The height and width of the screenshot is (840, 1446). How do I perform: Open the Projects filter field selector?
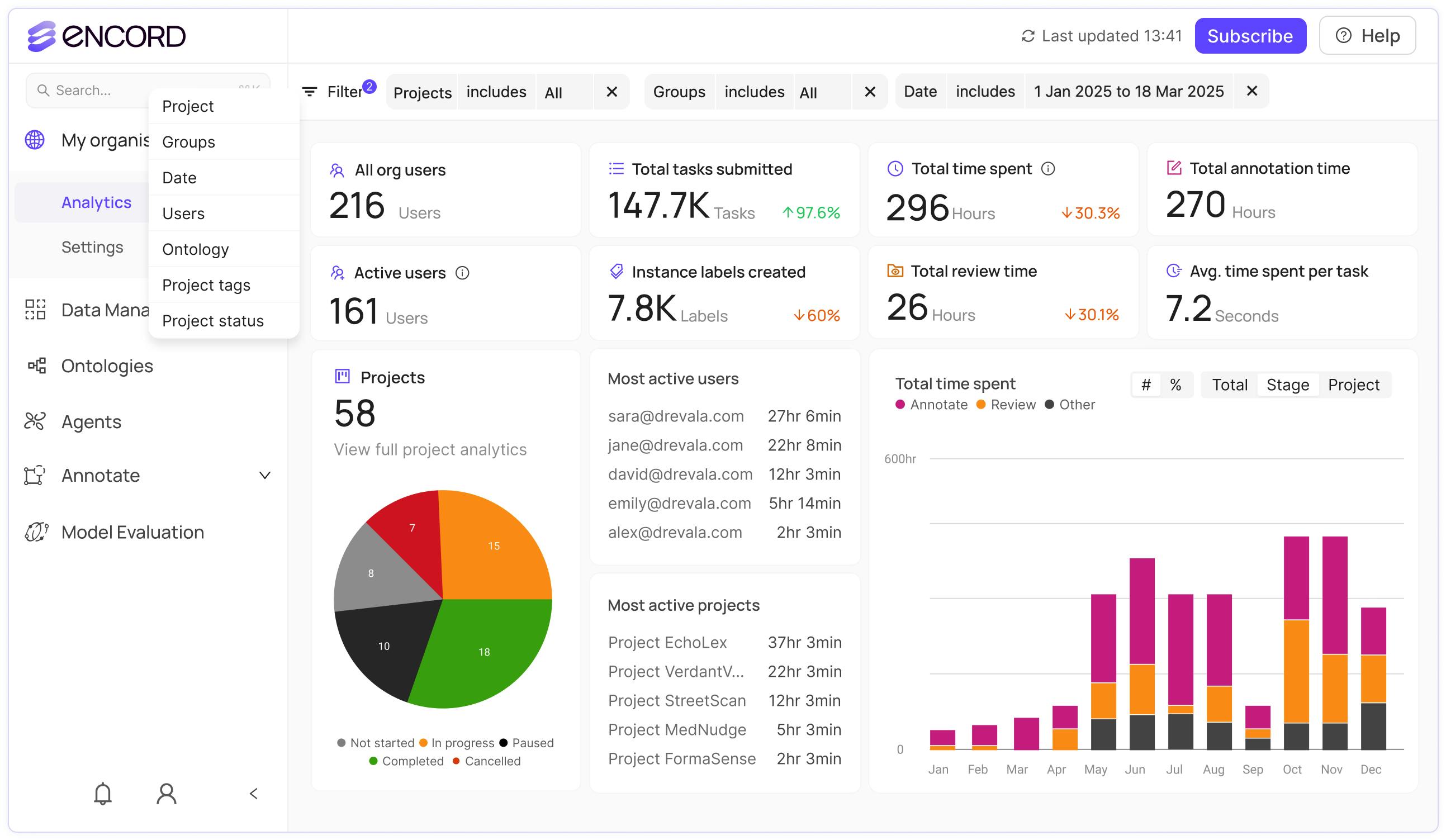pos(423,92)
